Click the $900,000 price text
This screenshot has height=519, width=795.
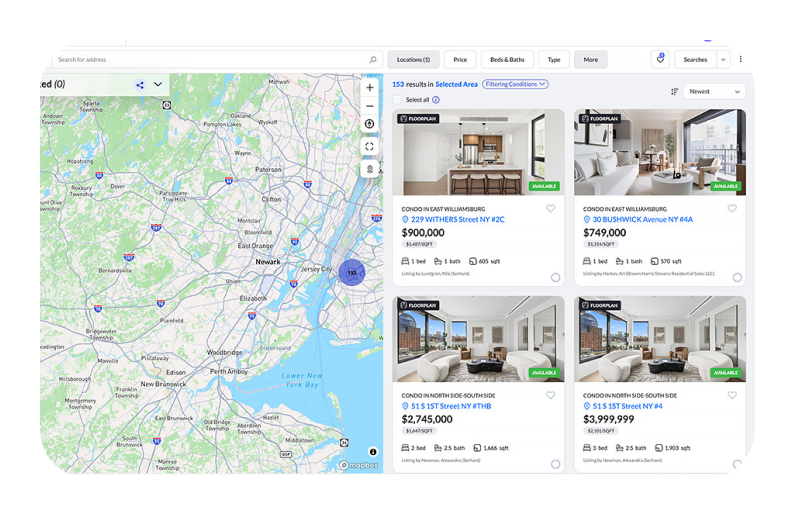point(423,233)
